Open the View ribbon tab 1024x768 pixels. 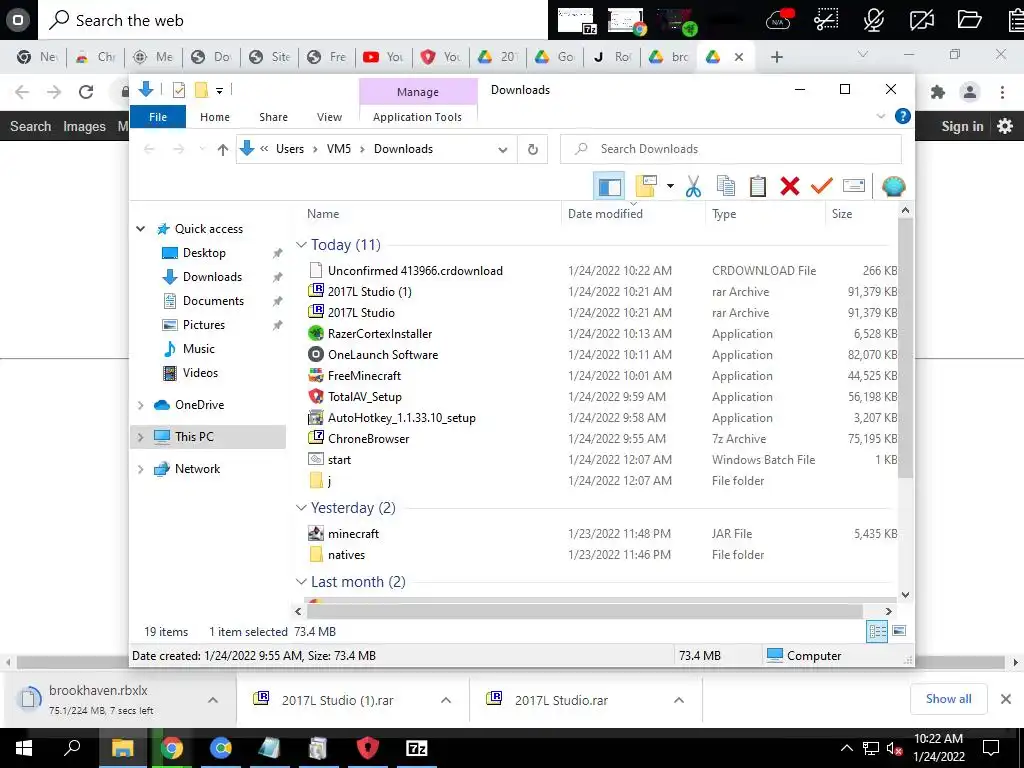[x=329, y=117]
